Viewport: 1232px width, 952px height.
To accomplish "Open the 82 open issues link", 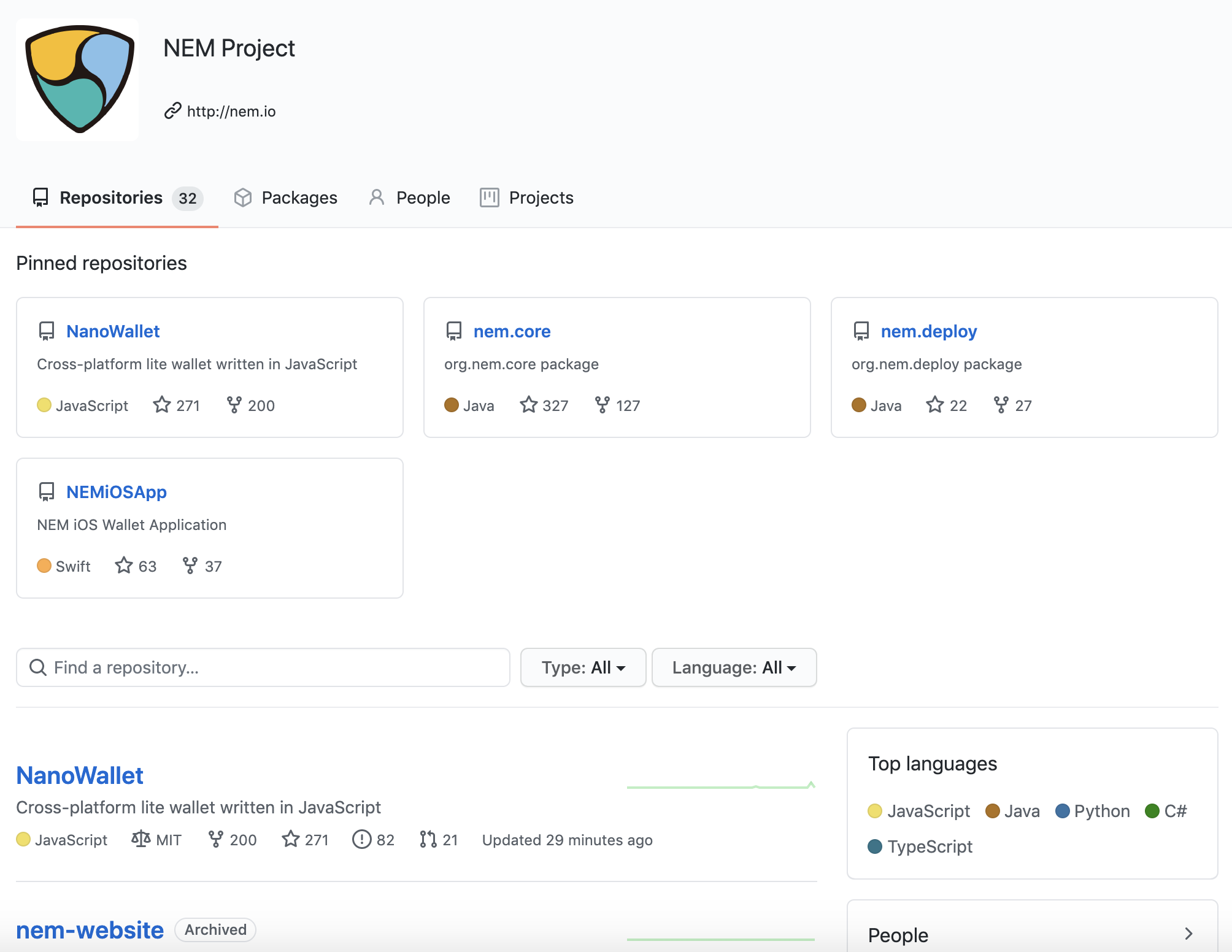I will [374, 839].
